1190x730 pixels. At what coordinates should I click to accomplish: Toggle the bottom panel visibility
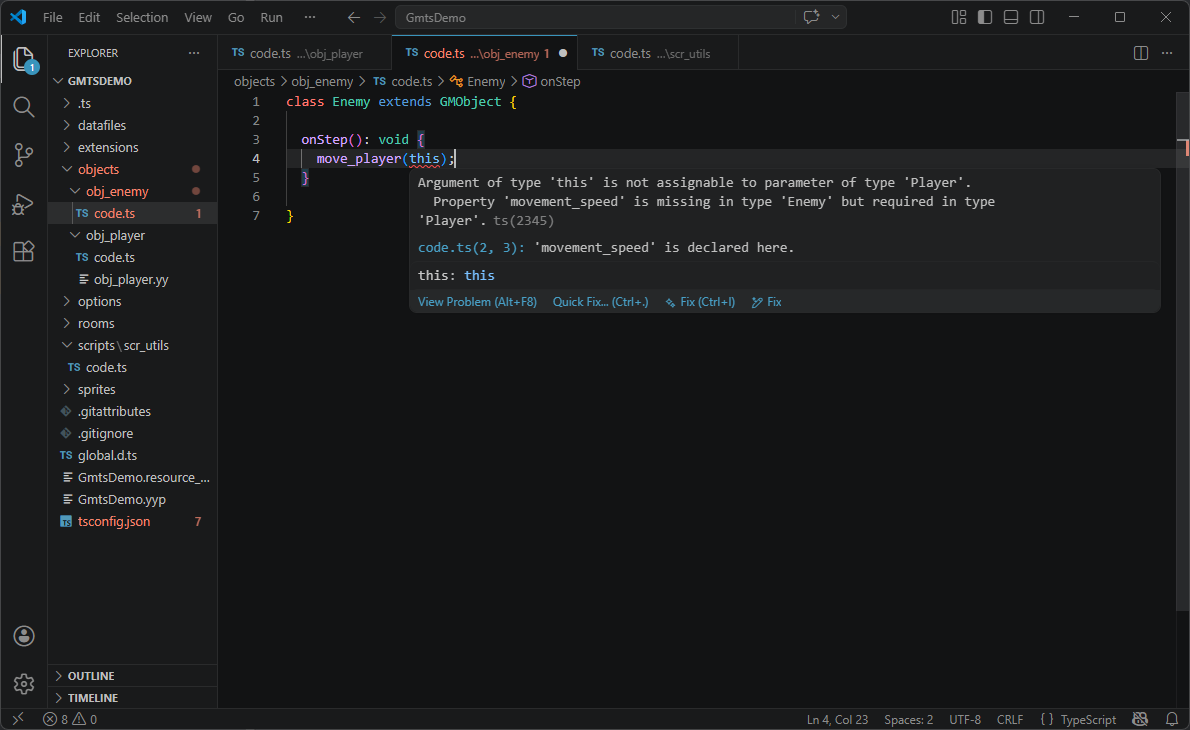(x=1010, y=17)
